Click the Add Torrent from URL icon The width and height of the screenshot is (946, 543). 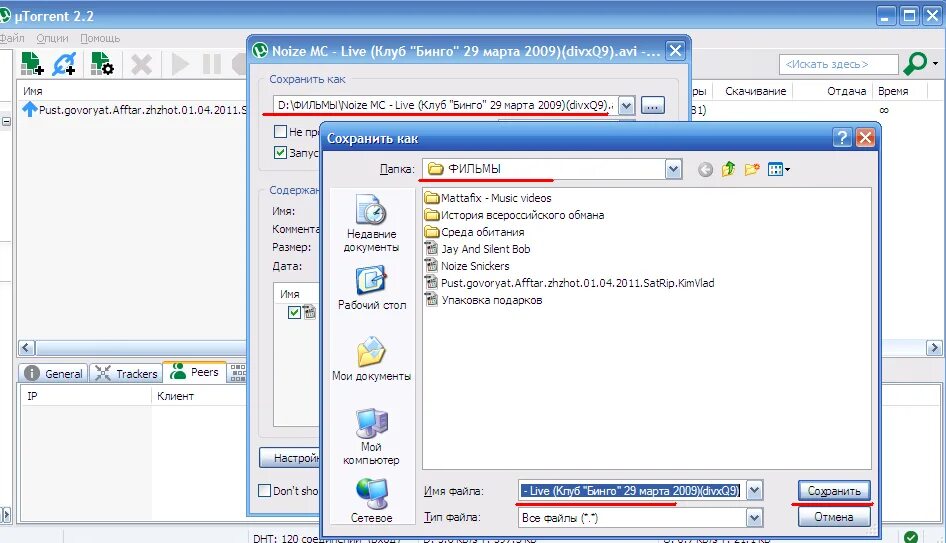tap(64, 63)
